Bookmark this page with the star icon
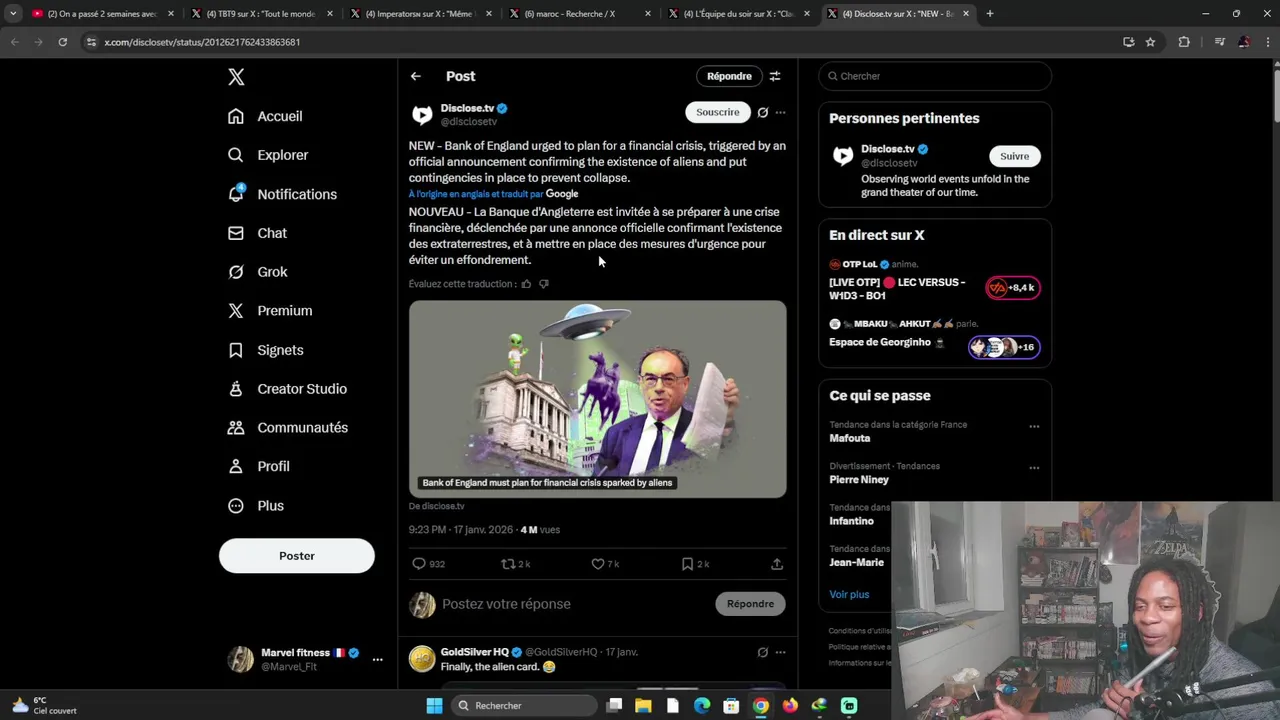The width and height of the screenshot is (1280, 720). coord(1150,42)
